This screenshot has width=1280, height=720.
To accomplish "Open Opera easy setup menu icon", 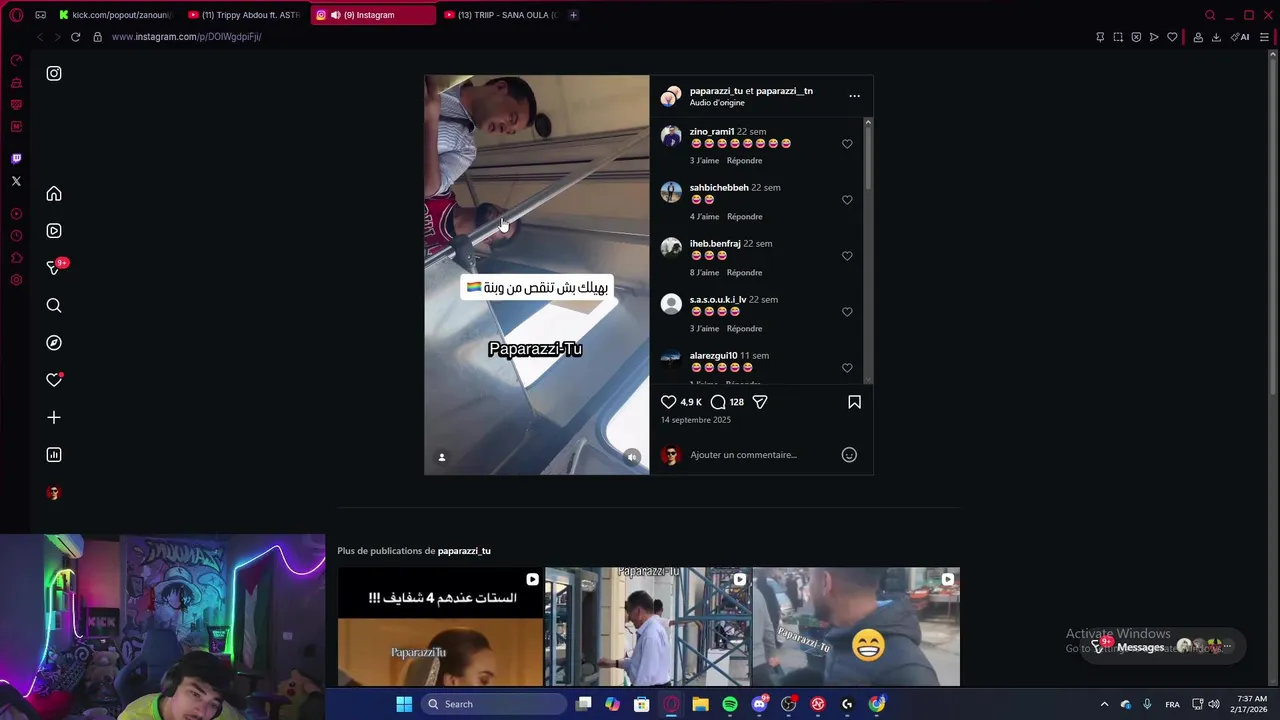I will (1264, 37).
